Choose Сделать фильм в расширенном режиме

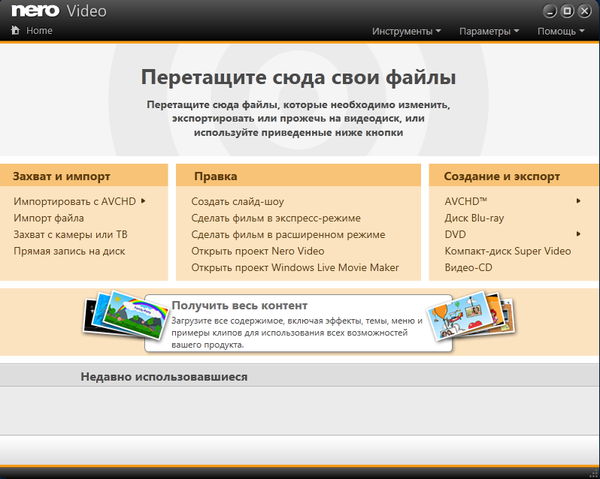point(287,234)
